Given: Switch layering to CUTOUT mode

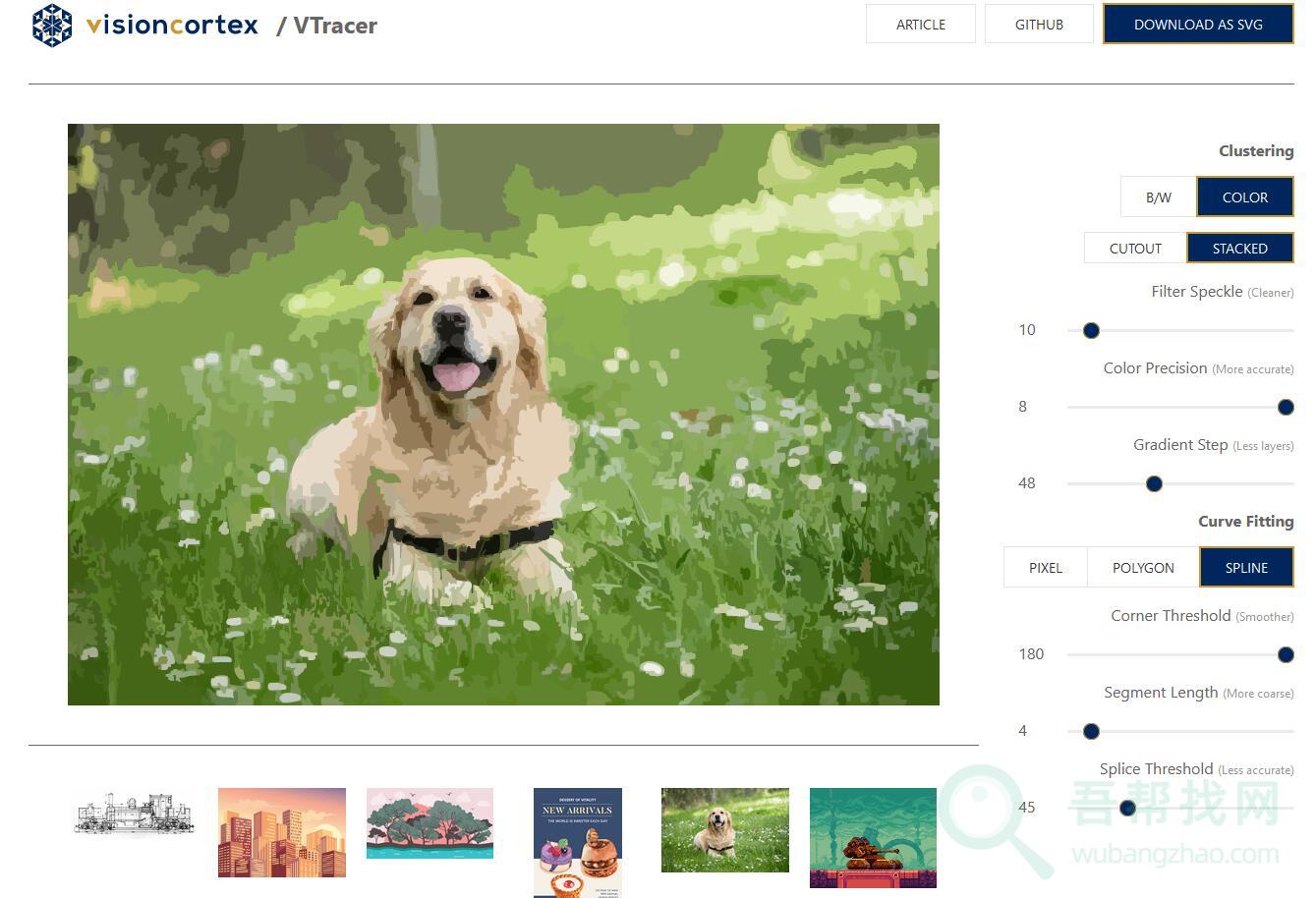Looking at the screenshot, I should pos(1135,249).
